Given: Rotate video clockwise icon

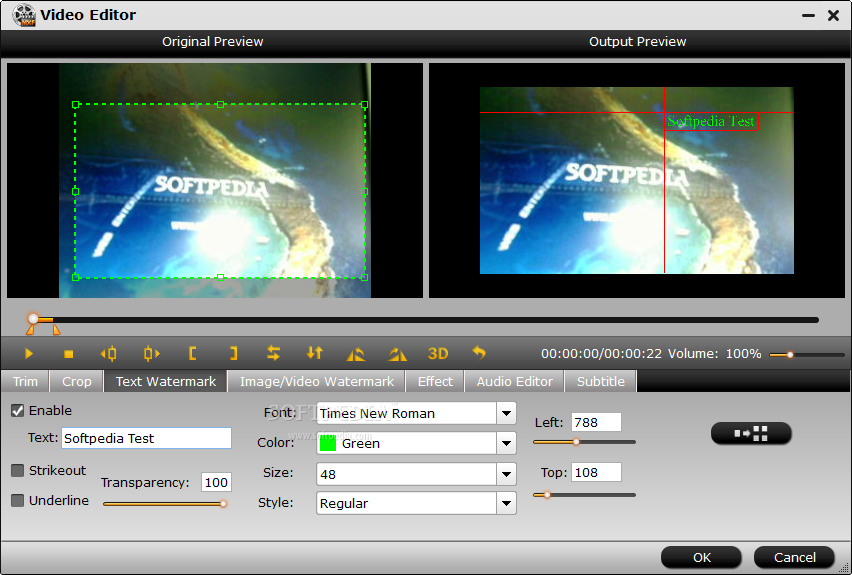Looking at the screenshot, I should tap(397, 354).
